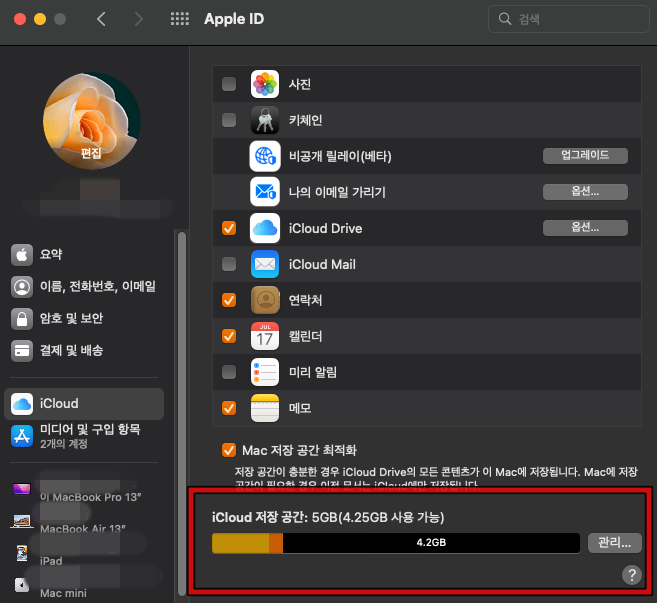Enable the 미리 알림 checkbox

point(229,372)
